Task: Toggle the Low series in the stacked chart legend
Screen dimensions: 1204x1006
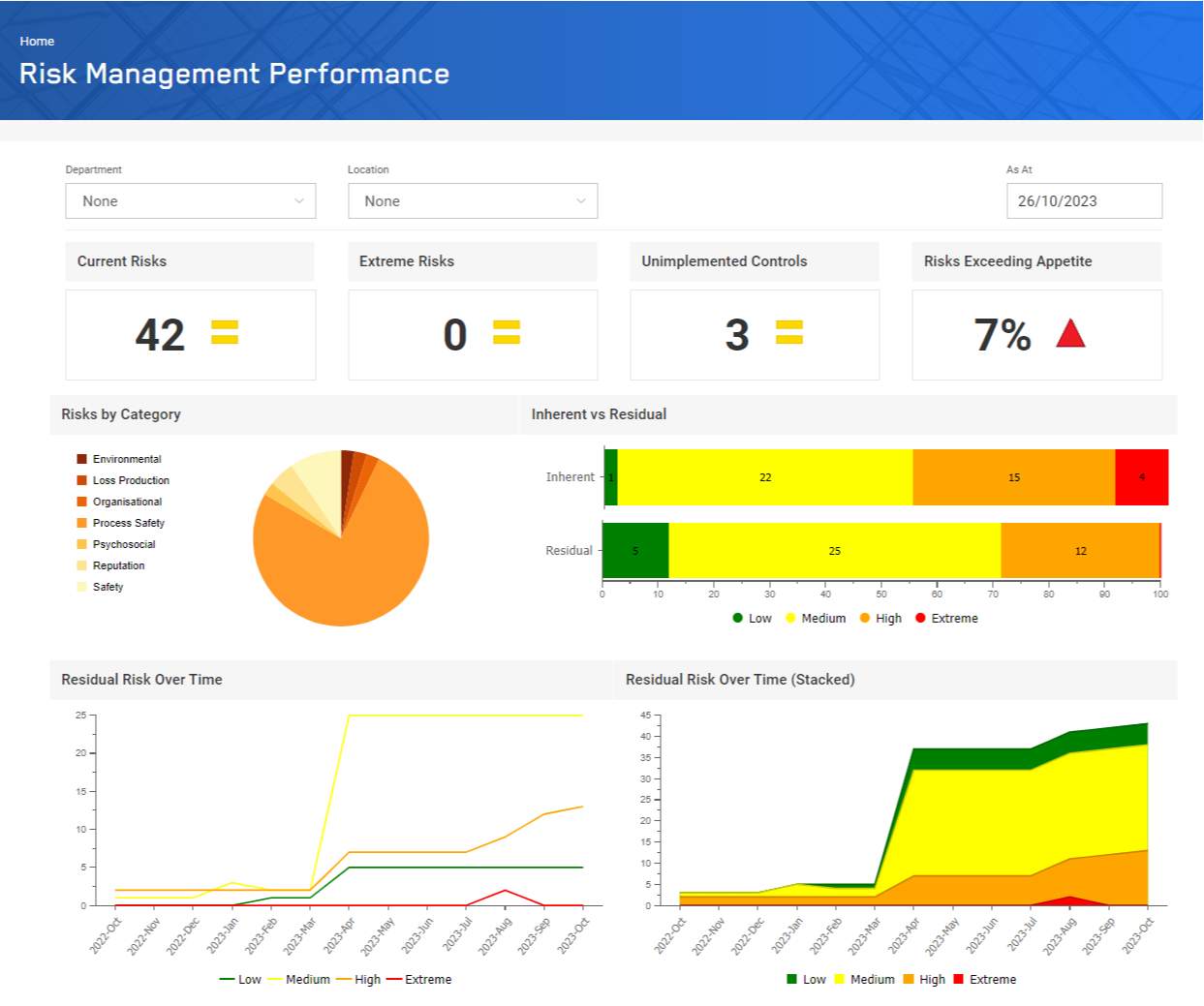Action: (x=793, y=980)
